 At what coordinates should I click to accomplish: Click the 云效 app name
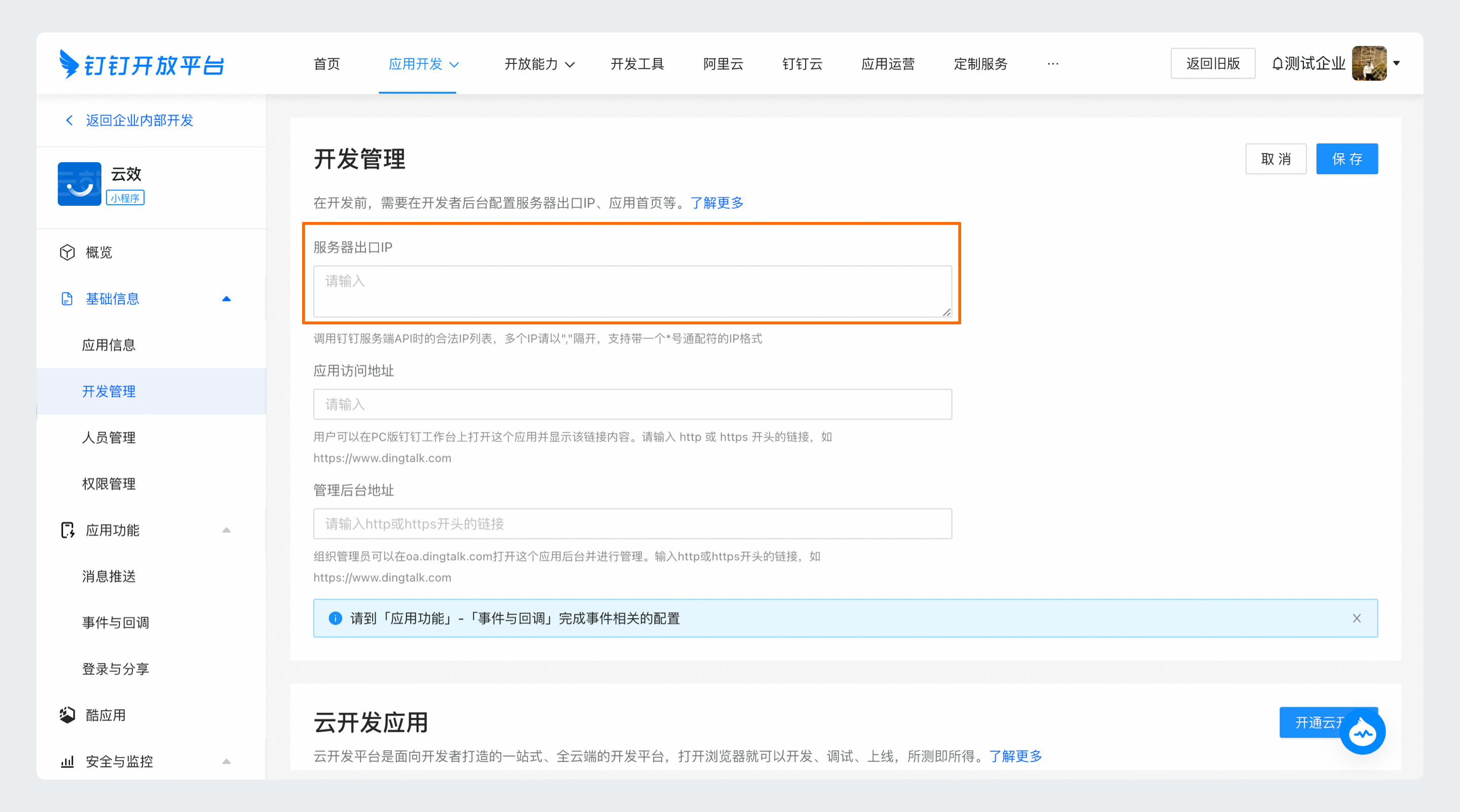point(126,174)
